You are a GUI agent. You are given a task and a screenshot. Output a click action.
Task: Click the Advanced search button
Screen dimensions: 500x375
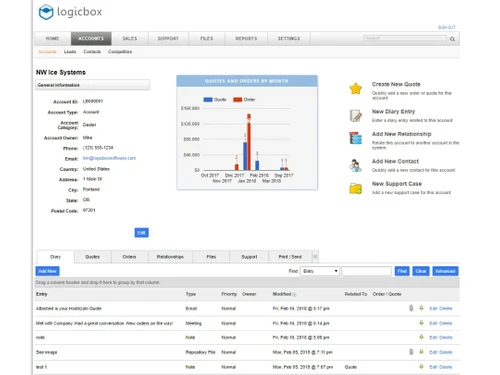point(445,271)
